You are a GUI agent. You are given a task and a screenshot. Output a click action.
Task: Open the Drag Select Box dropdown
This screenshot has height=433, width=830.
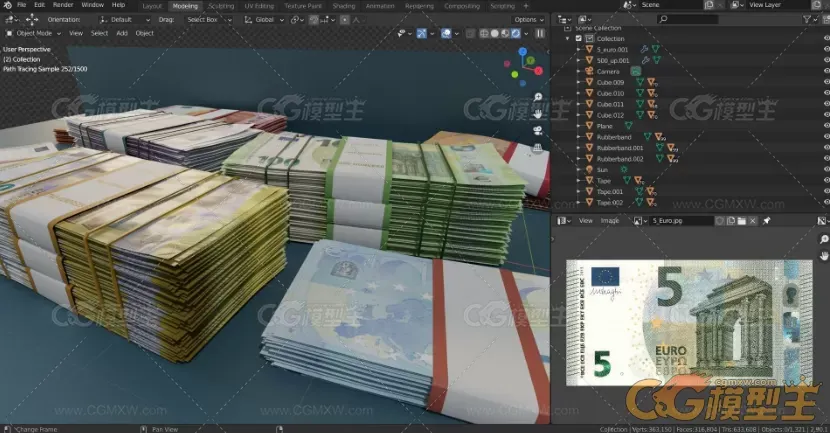(x=209, y=20)
